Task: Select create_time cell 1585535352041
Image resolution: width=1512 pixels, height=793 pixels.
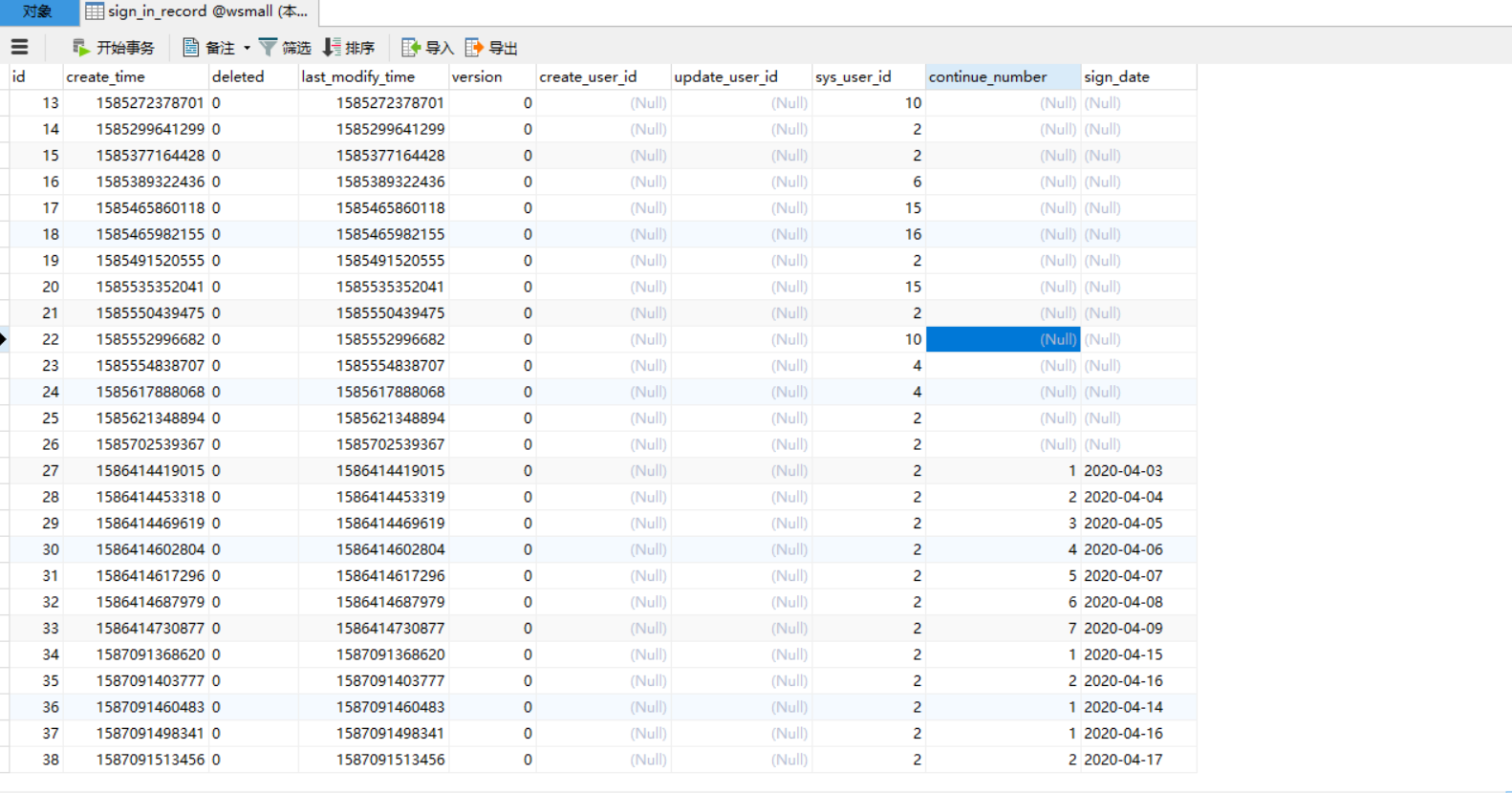Action: click(x=136, y=287)
